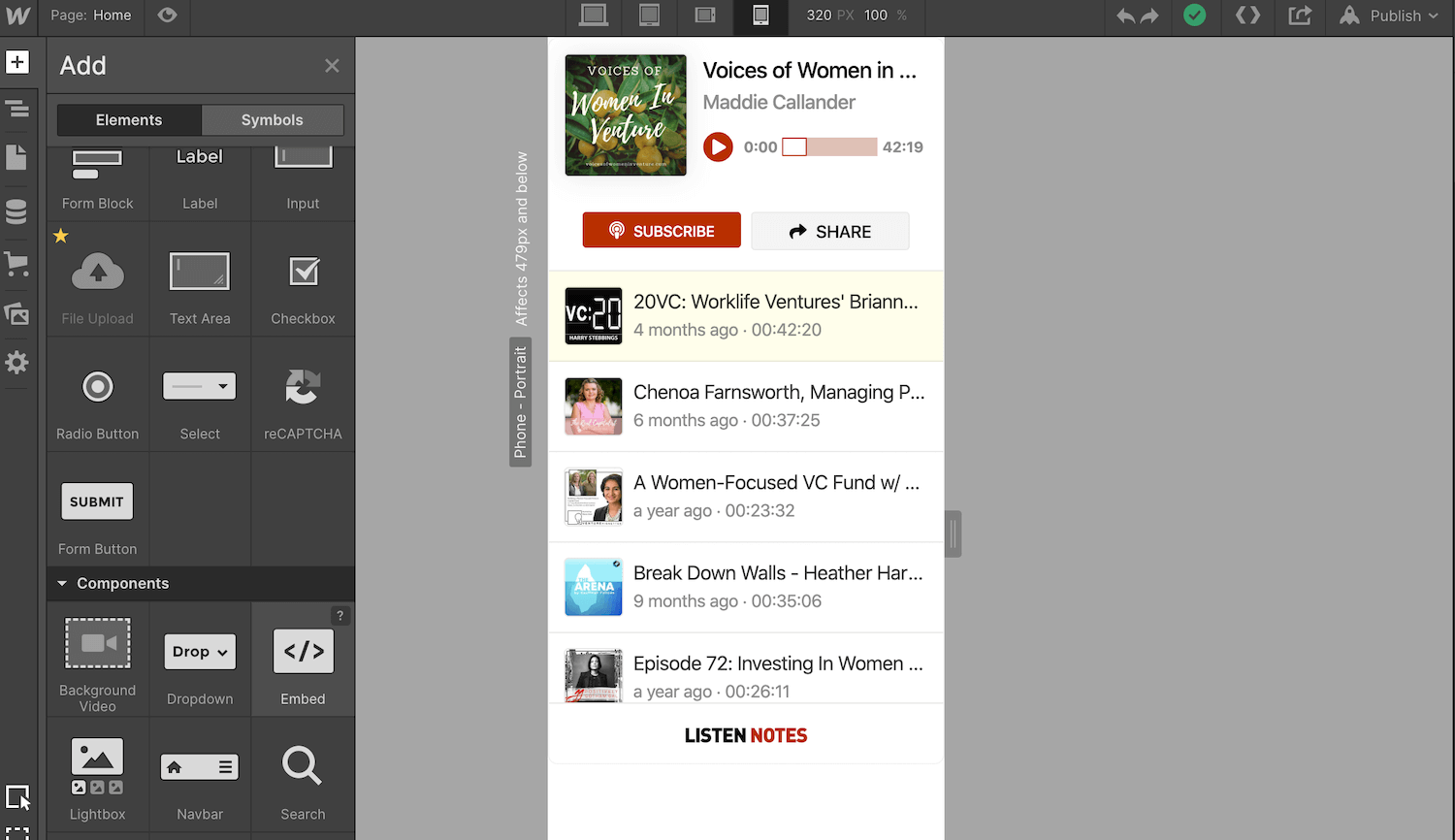Click the Voices of Women in Venture cover
1455x840 pixels.
626,115
